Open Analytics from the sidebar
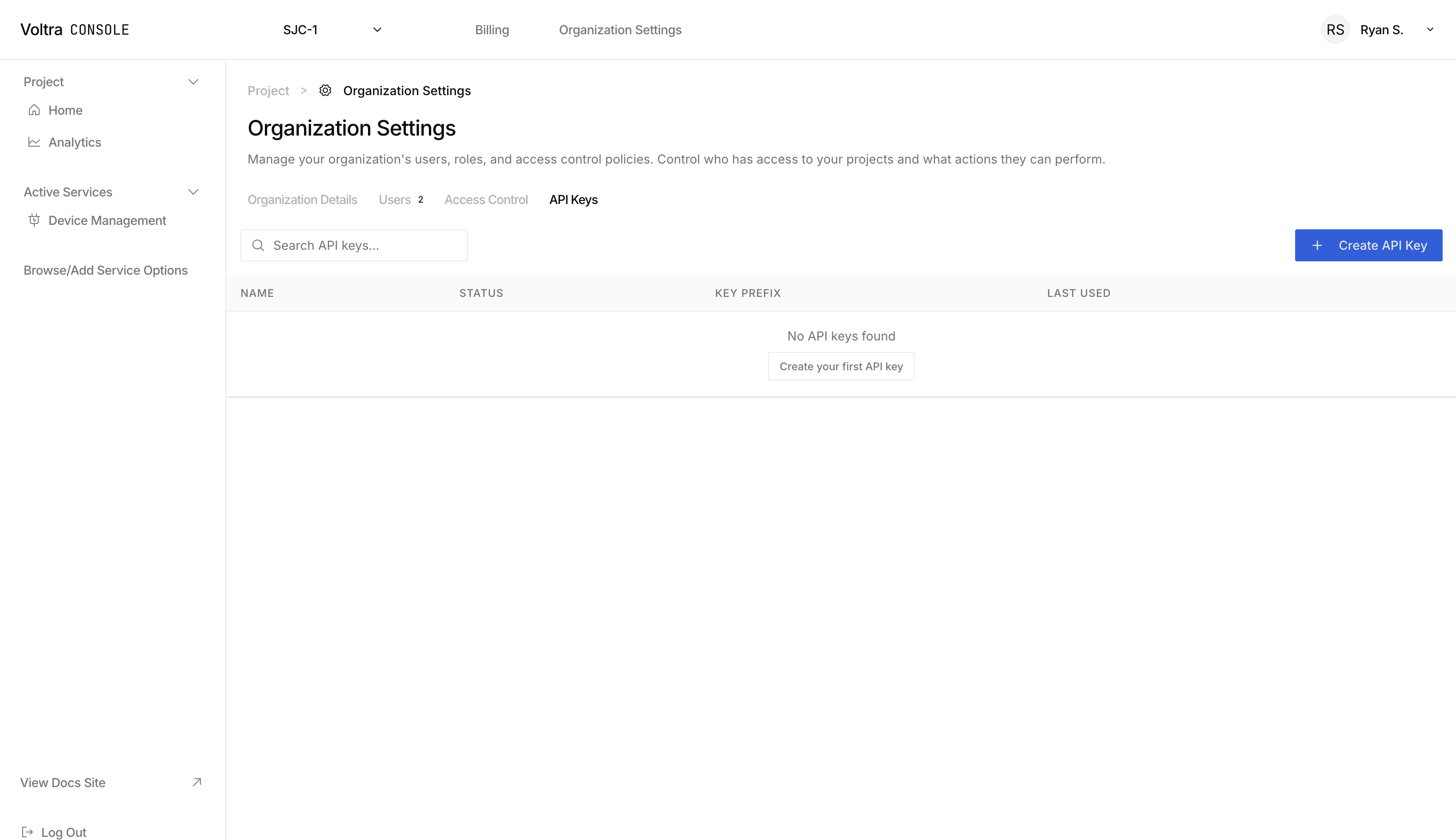This screenshot has width=1456, height=840. 74,142
